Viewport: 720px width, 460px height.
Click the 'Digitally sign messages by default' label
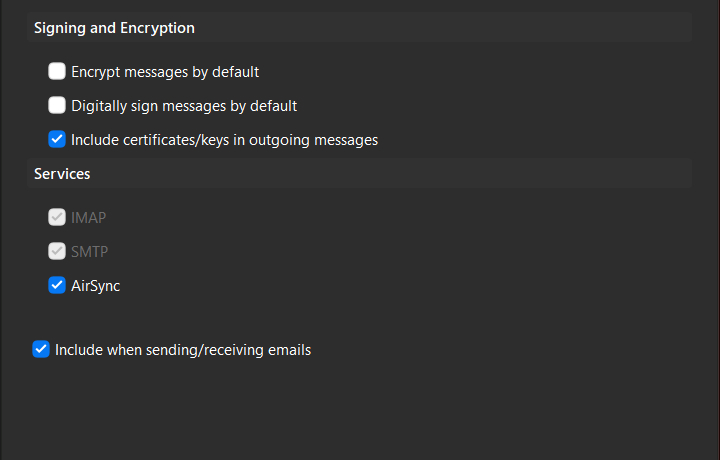[x=184, y=106]
